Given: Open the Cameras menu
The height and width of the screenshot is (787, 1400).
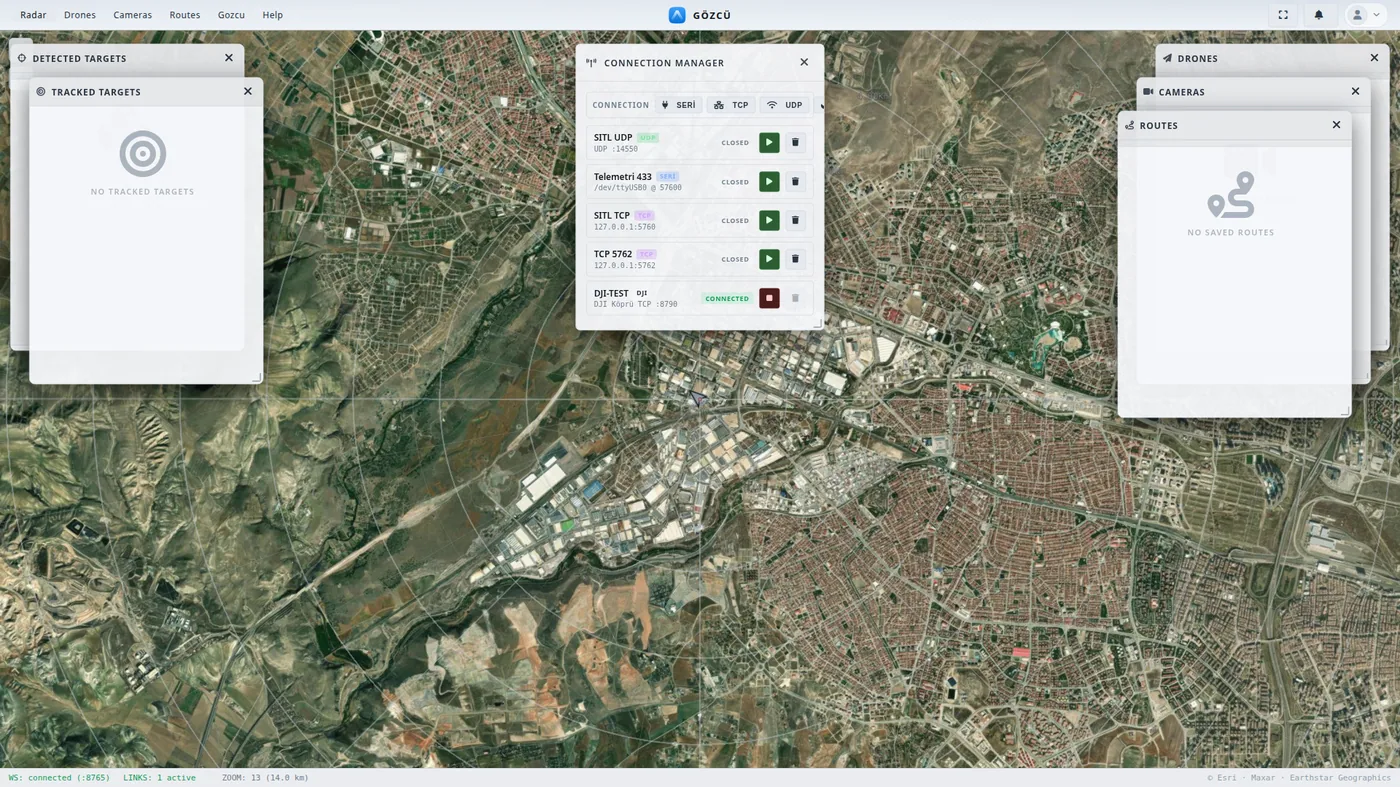Looking at the screenshot, I should point(132,15).
